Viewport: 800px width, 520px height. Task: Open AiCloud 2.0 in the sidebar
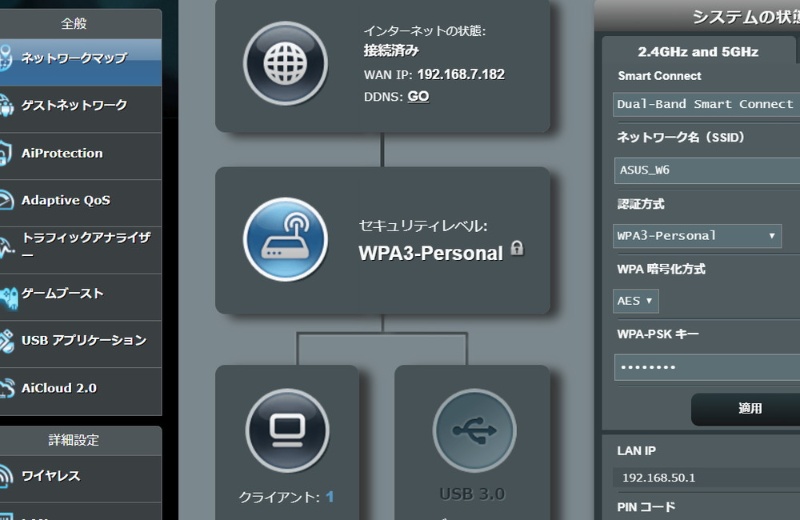[80, 388]
